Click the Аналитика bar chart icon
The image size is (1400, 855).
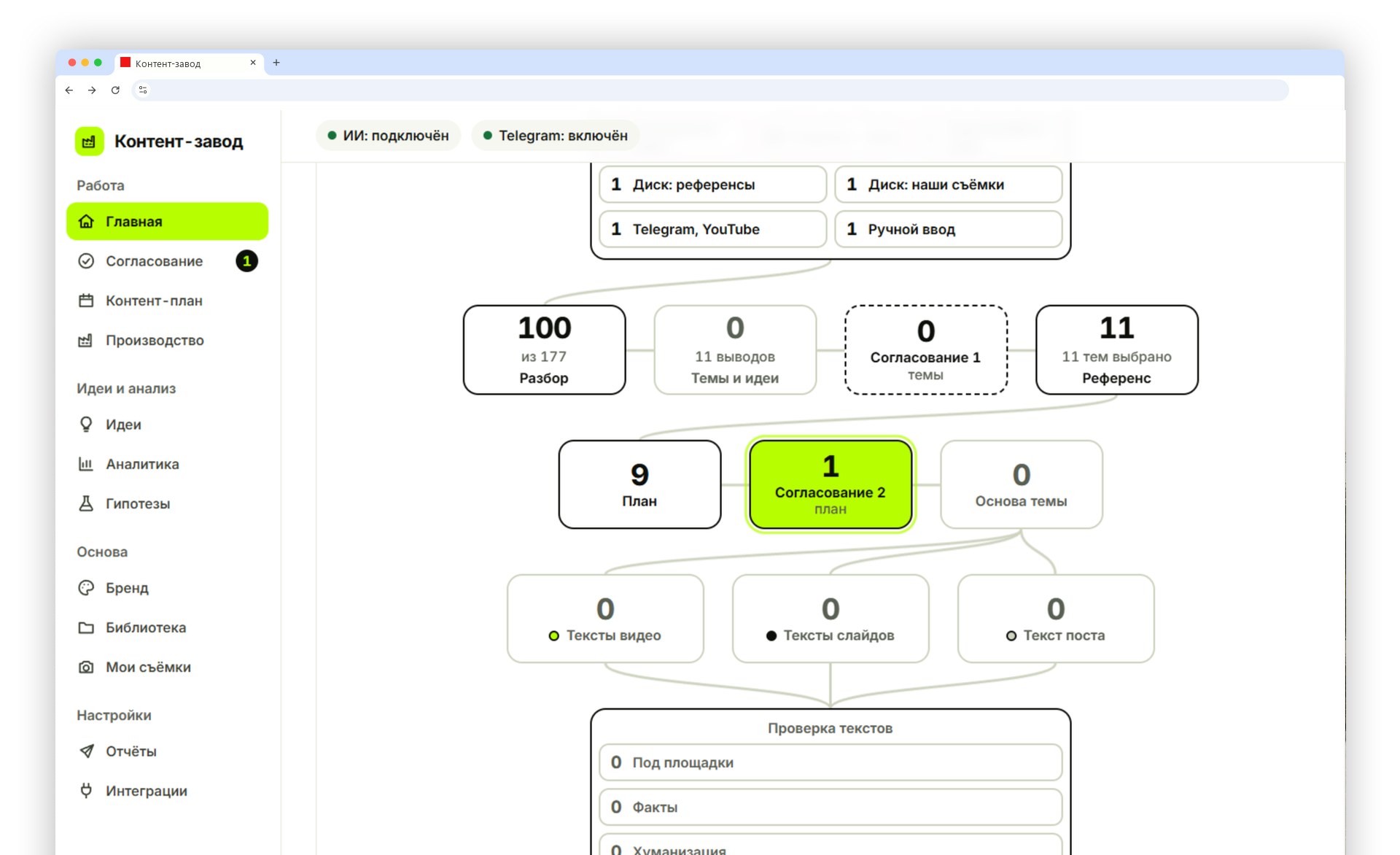point(86,464)
